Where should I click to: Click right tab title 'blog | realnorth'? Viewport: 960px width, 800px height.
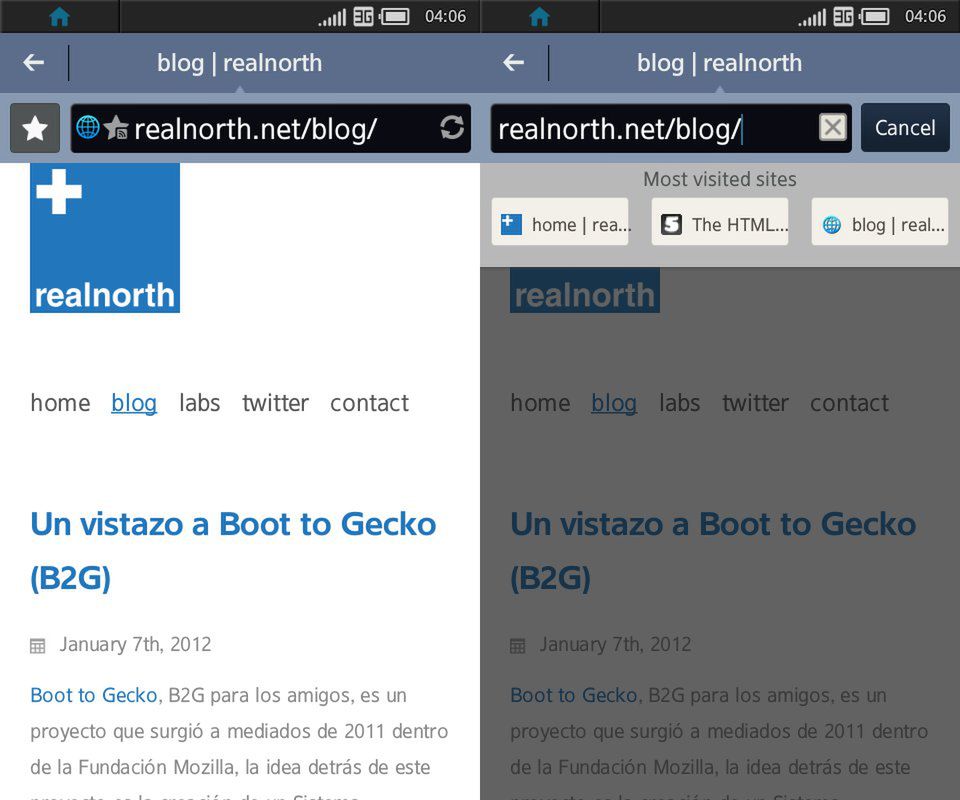point(719,63)
